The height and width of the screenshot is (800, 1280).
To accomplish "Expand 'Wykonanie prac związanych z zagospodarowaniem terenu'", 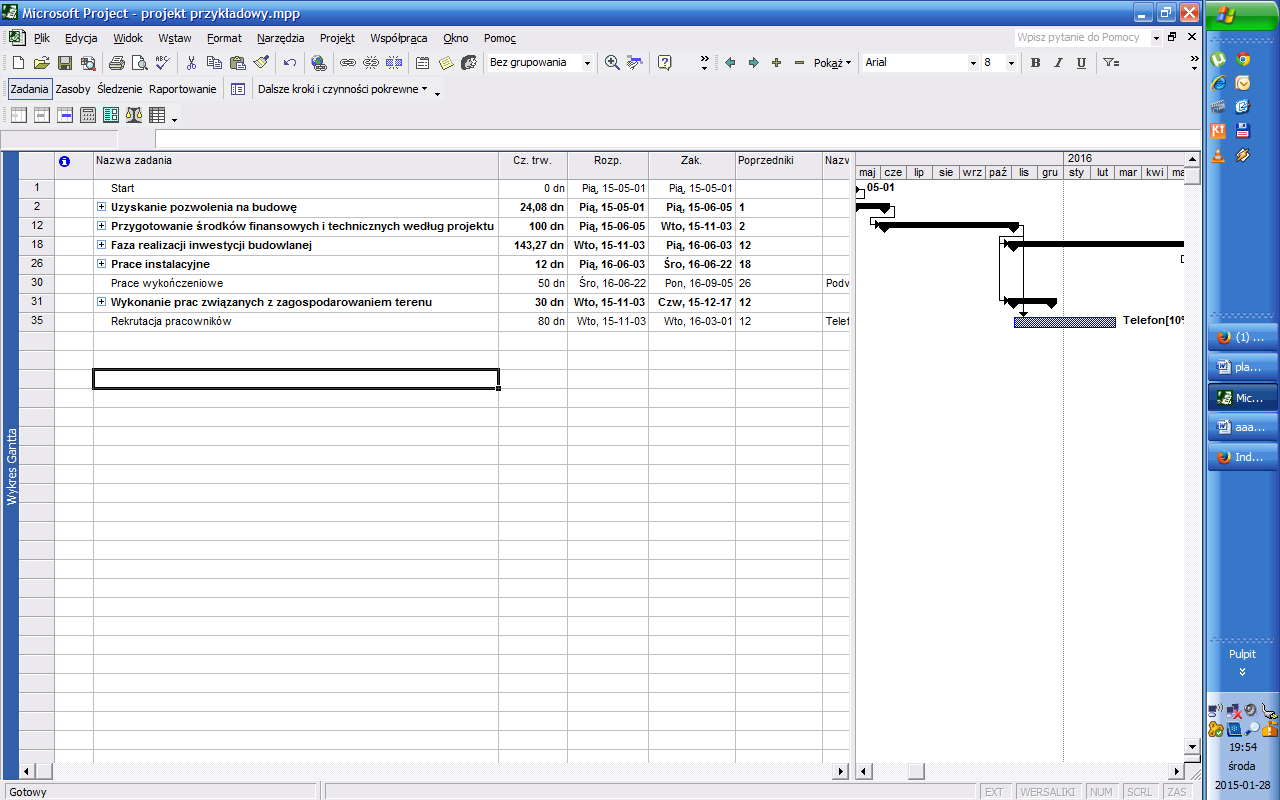I will pos(102,302).
